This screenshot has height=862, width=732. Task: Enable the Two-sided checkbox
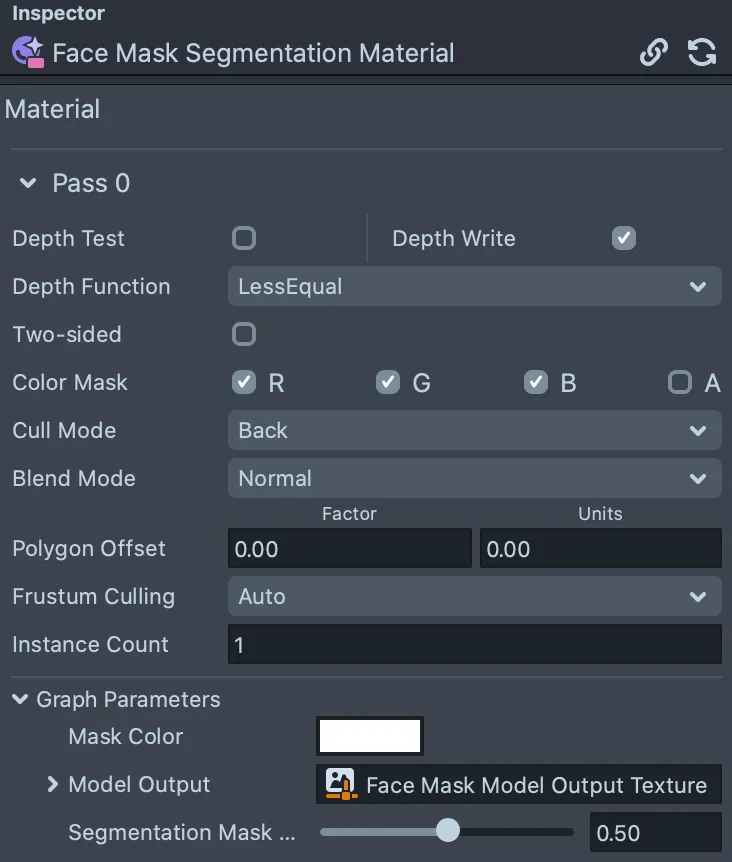coord(244,334)
